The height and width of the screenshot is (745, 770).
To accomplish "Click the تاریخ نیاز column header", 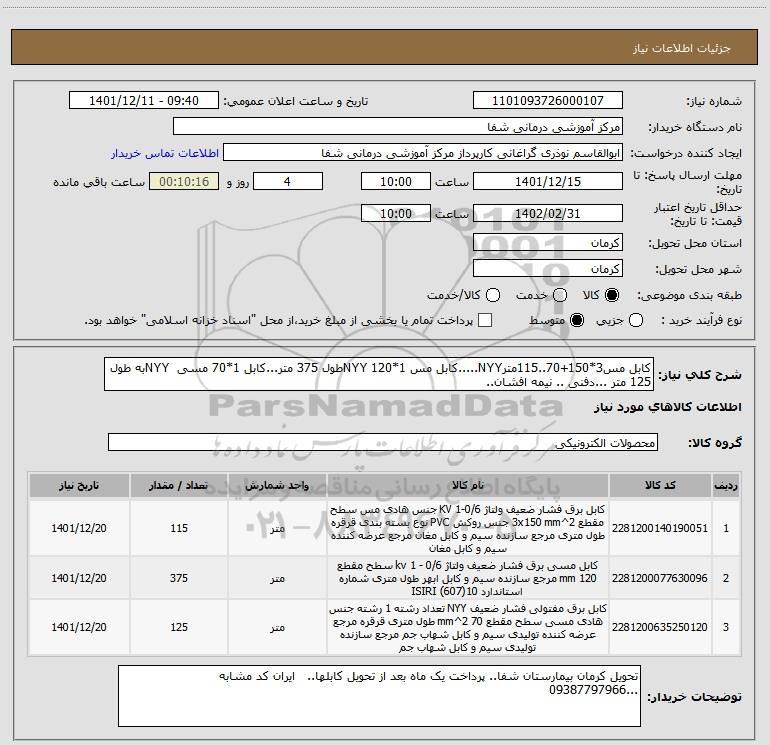I will [79, 485].
